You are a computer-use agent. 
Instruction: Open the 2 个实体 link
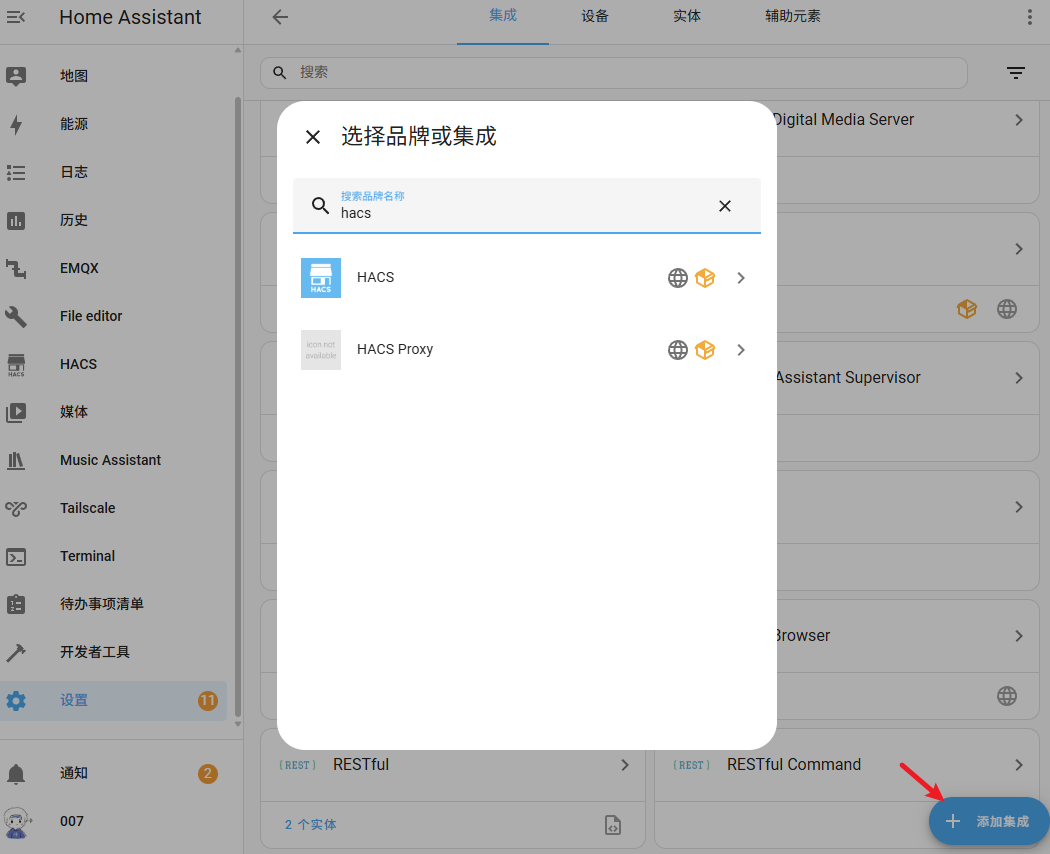[311, 825]
